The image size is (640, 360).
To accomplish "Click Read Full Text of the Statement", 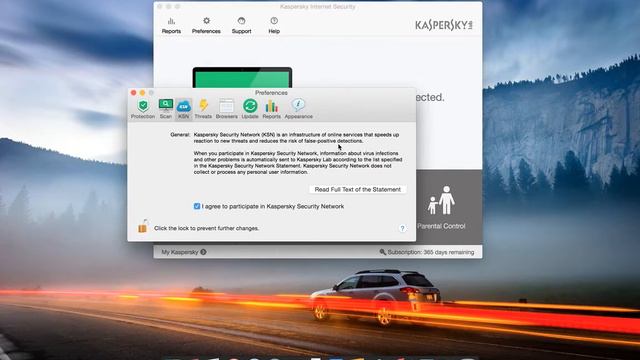I will (358, 189).
